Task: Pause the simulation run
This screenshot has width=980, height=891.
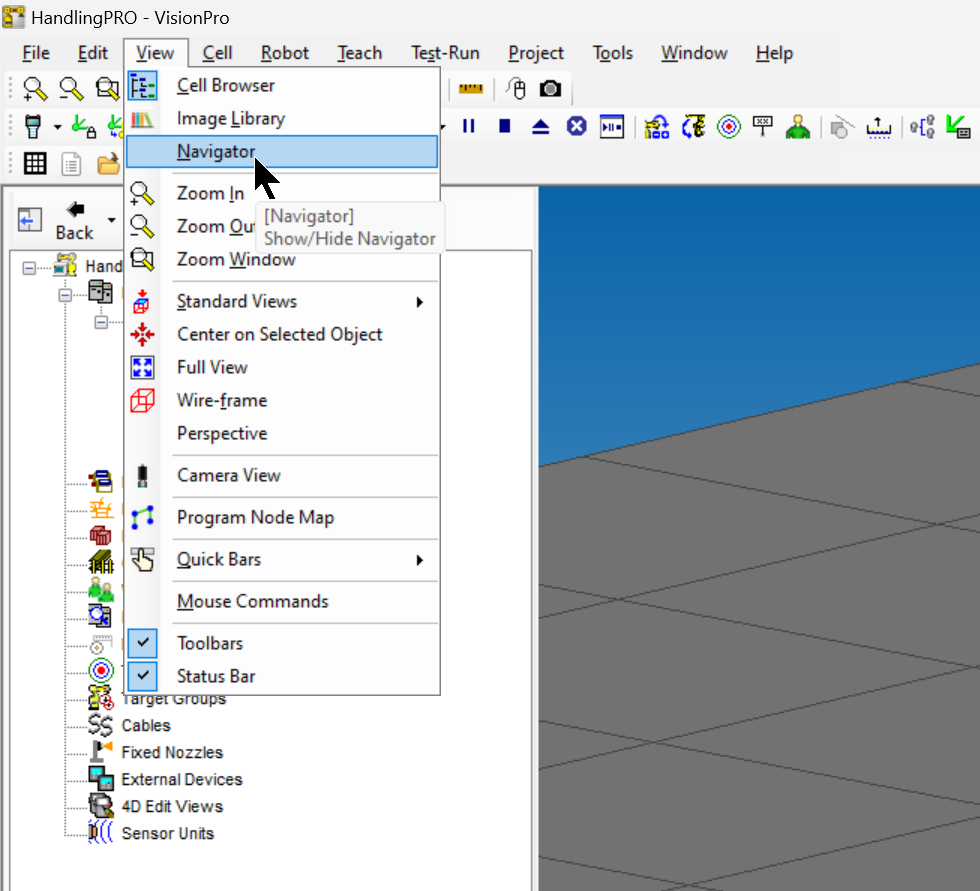Action: (x=469, y=127)
